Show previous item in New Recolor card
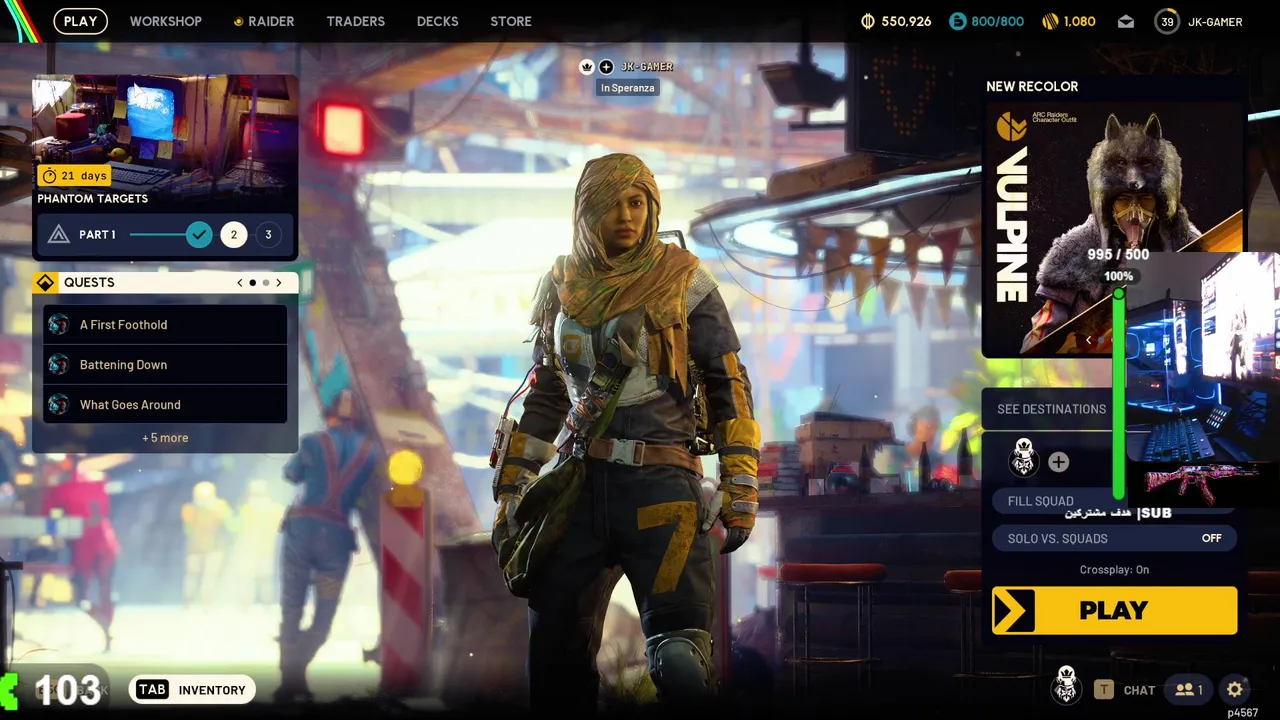Viewport: 1280px width, 720px height. (1088, 341)
